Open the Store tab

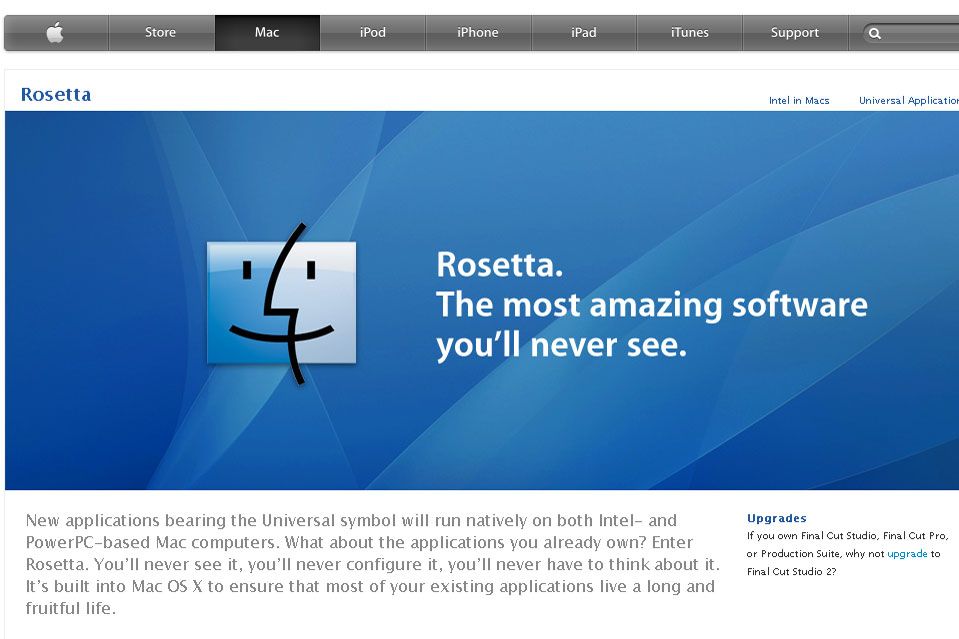pos(161,32)
